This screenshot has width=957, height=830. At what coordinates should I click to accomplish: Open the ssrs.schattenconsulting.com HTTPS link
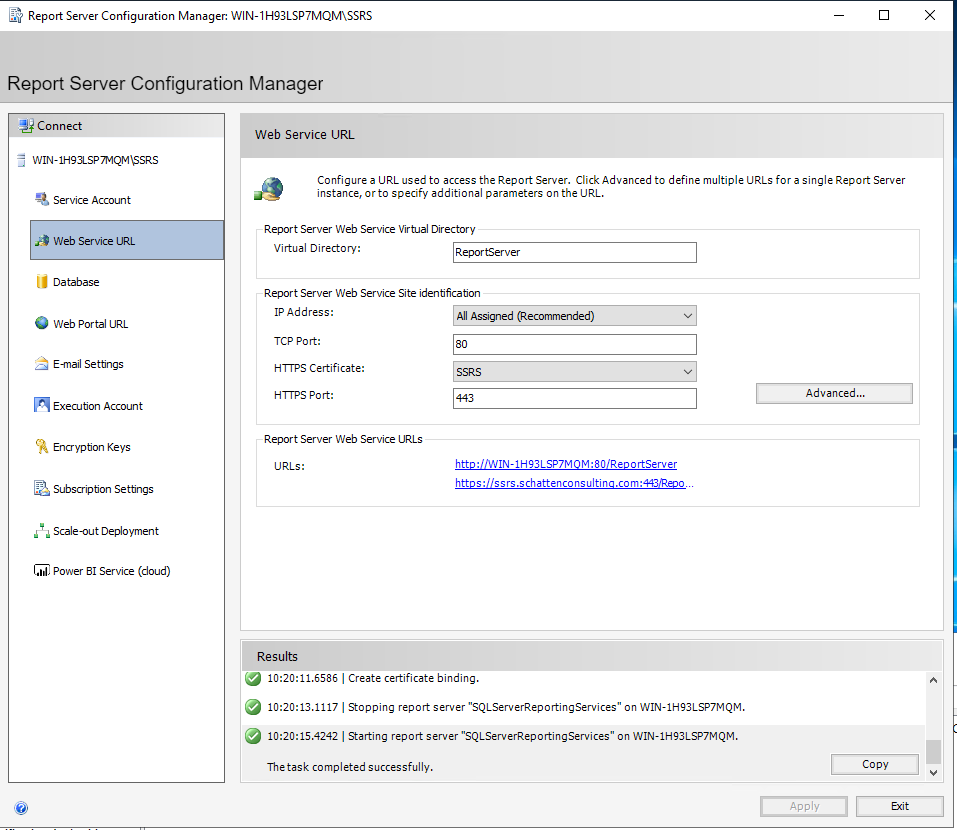(574, 484)
